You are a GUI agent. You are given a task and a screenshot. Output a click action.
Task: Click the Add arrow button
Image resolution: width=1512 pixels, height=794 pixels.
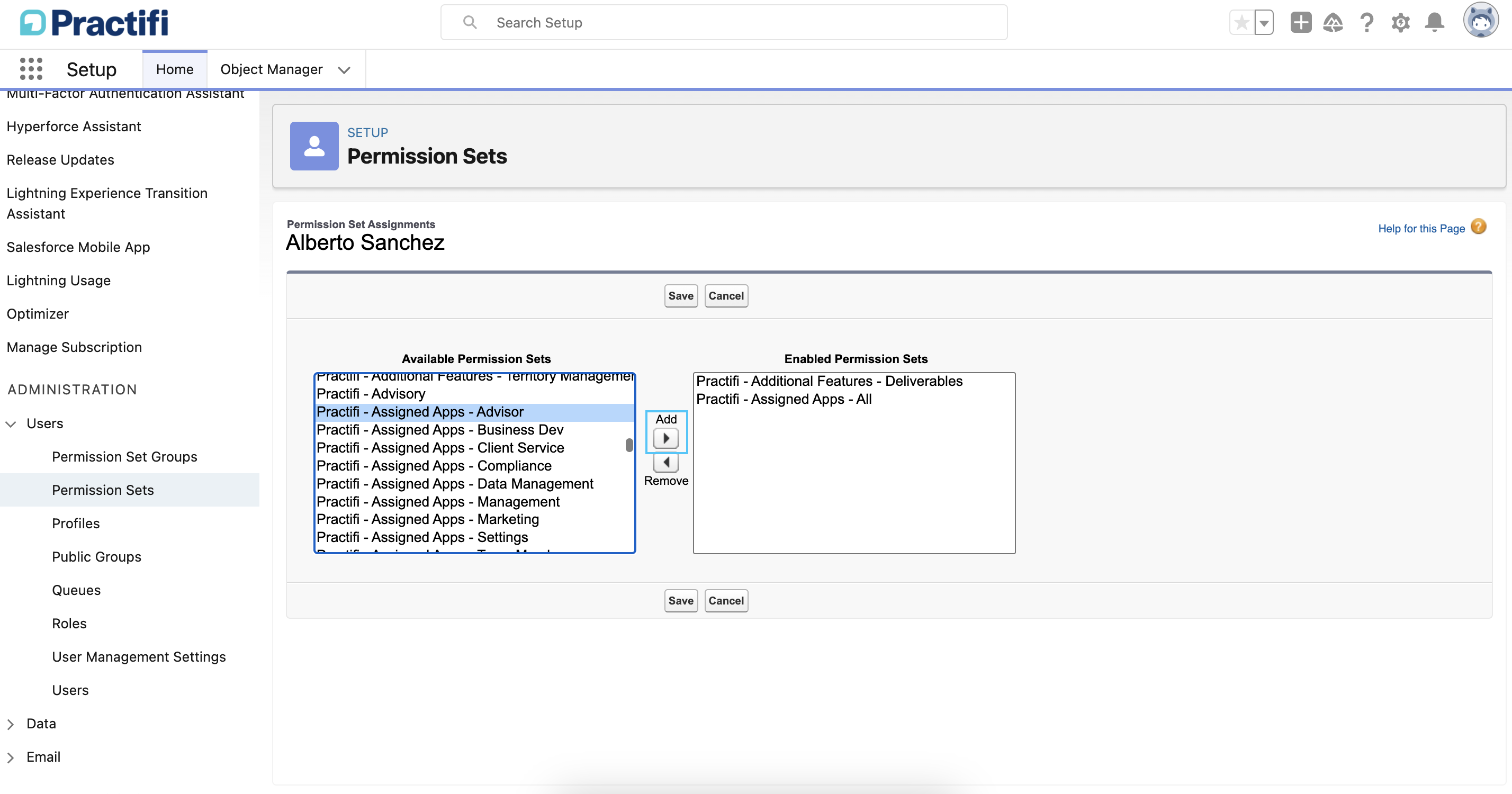click(665, 438)
